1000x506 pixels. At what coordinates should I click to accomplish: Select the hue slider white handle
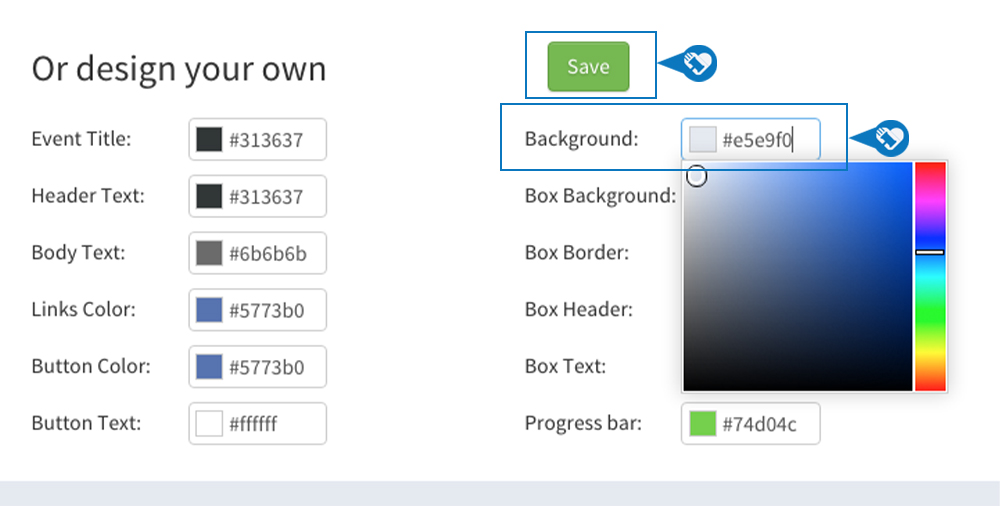(930, 252)
